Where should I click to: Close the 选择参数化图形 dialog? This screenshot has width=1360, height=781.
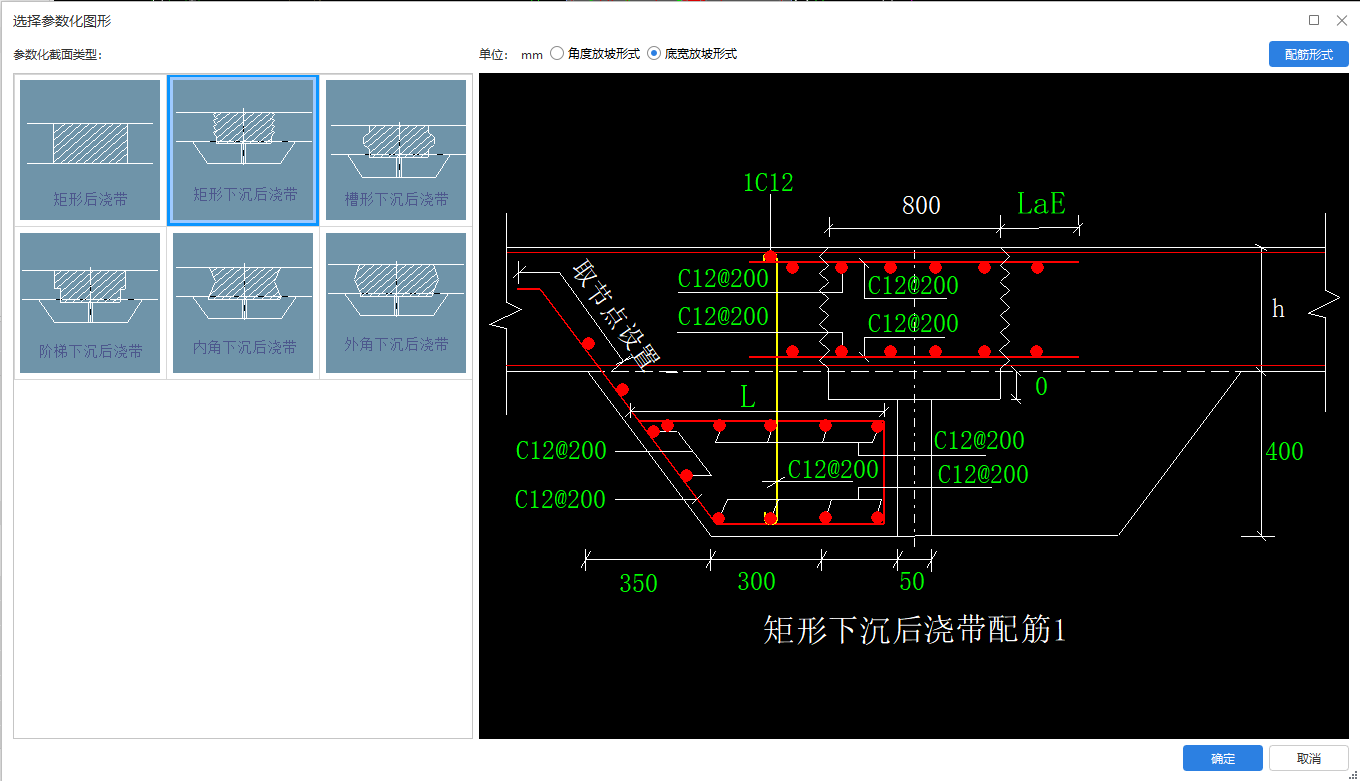pos(1342,20)
